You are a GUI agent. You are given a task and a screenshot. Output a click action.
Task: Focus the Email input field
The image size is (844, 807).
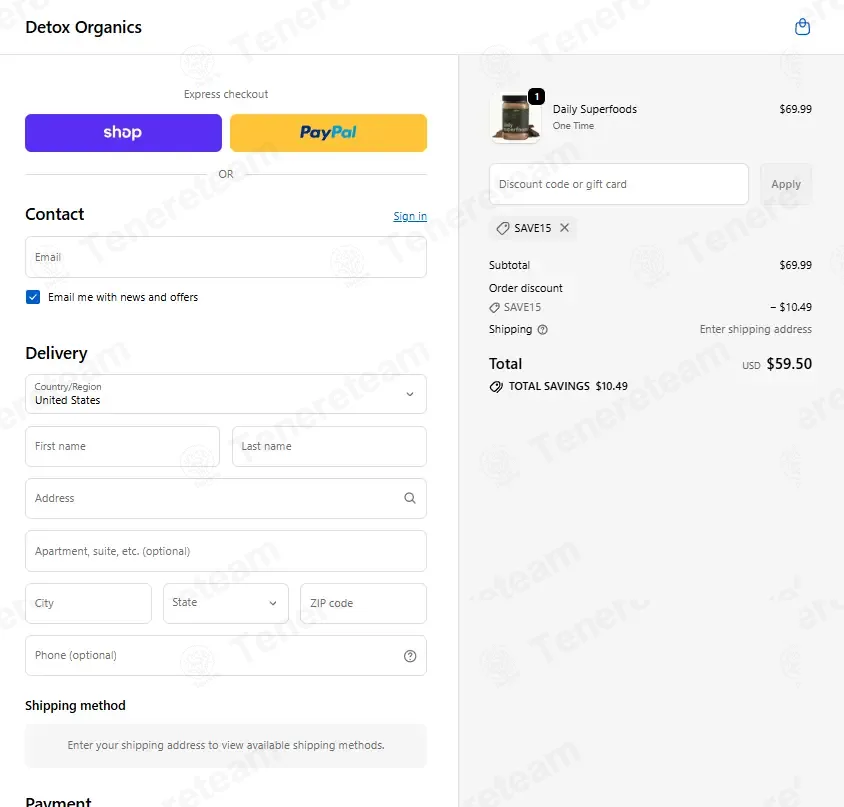point(226,257)
